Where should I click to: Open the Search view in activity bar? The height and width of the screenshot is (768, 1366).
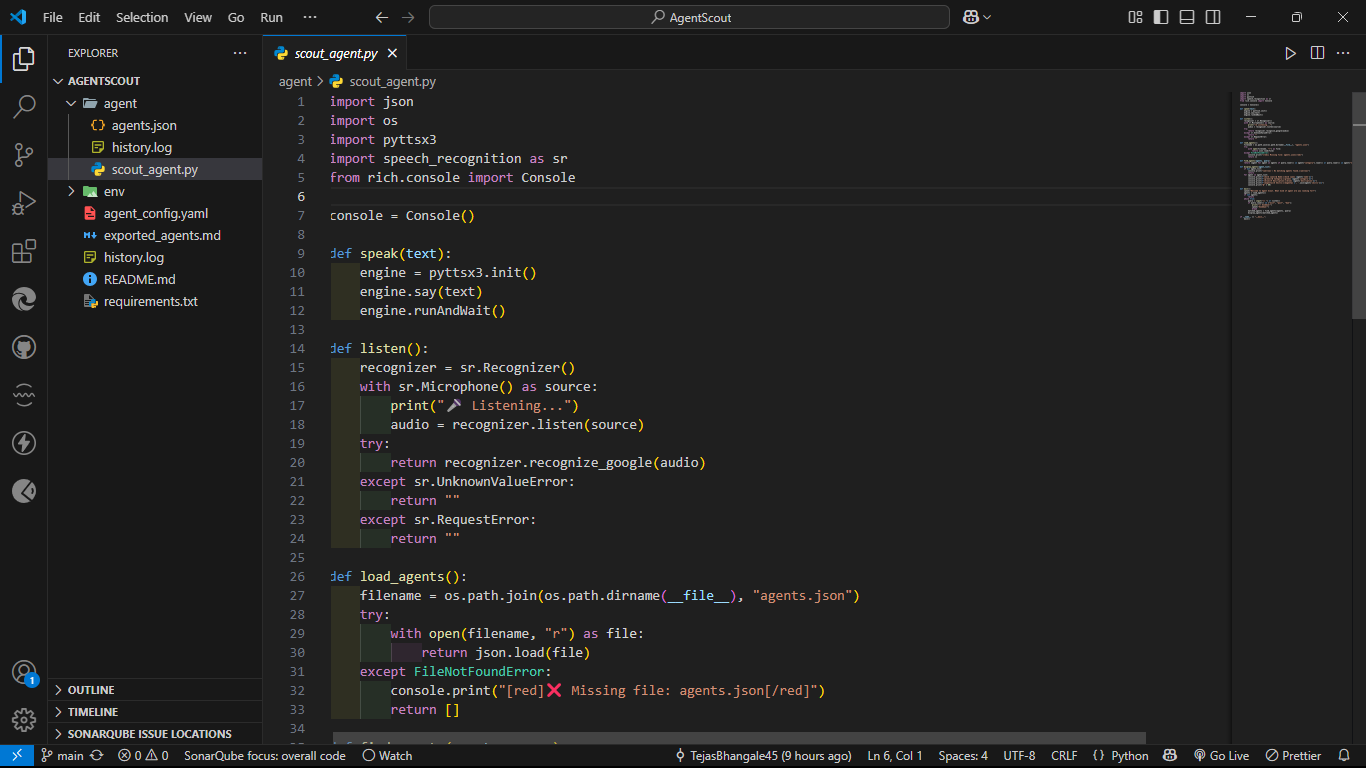point(24,107)
